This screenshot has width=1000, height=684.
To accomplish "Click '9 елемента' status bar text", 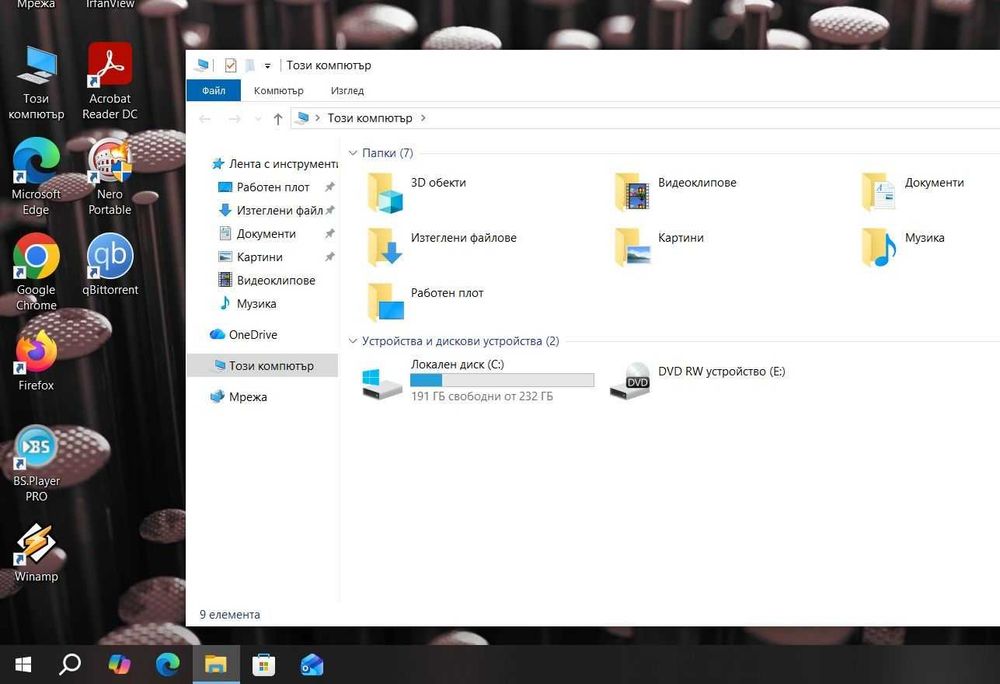I will pyautogui.click(x=230, y=615).
